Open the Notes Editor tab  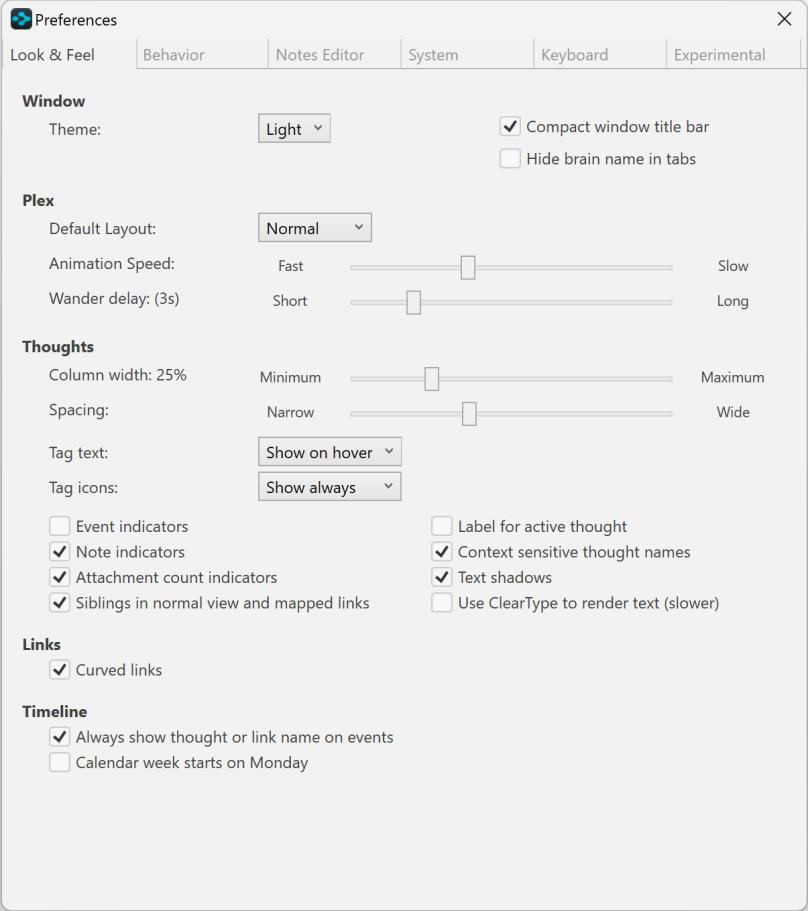tap(320, 55)
